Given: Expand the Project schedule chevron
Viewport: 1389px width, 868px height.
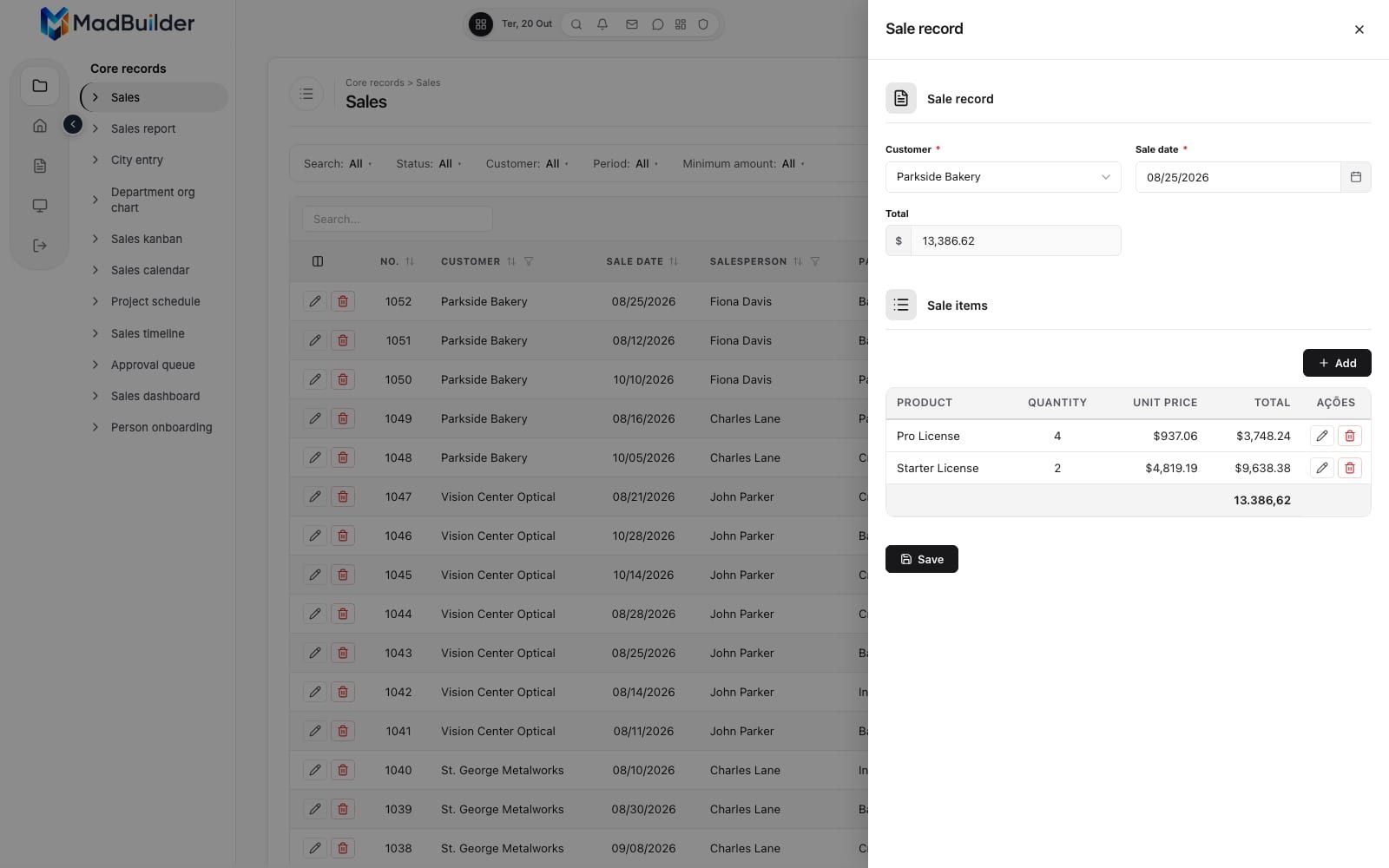Looking at the screenshot, I should (95, 301).
